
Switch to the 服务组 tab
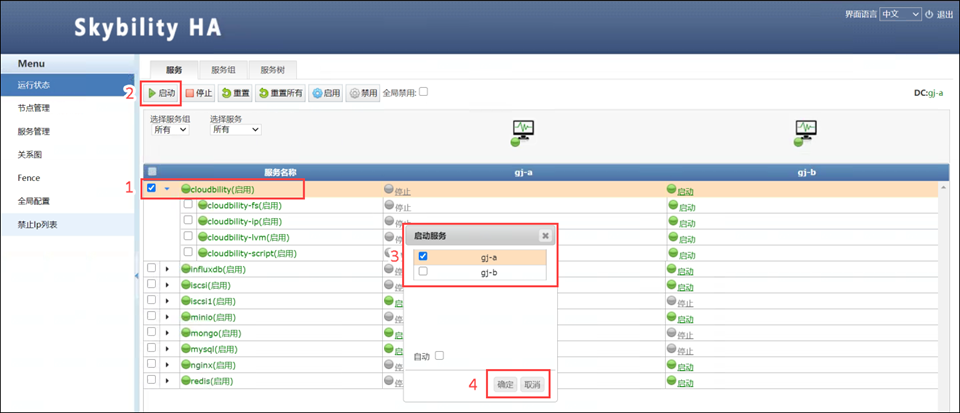(223, 69)
